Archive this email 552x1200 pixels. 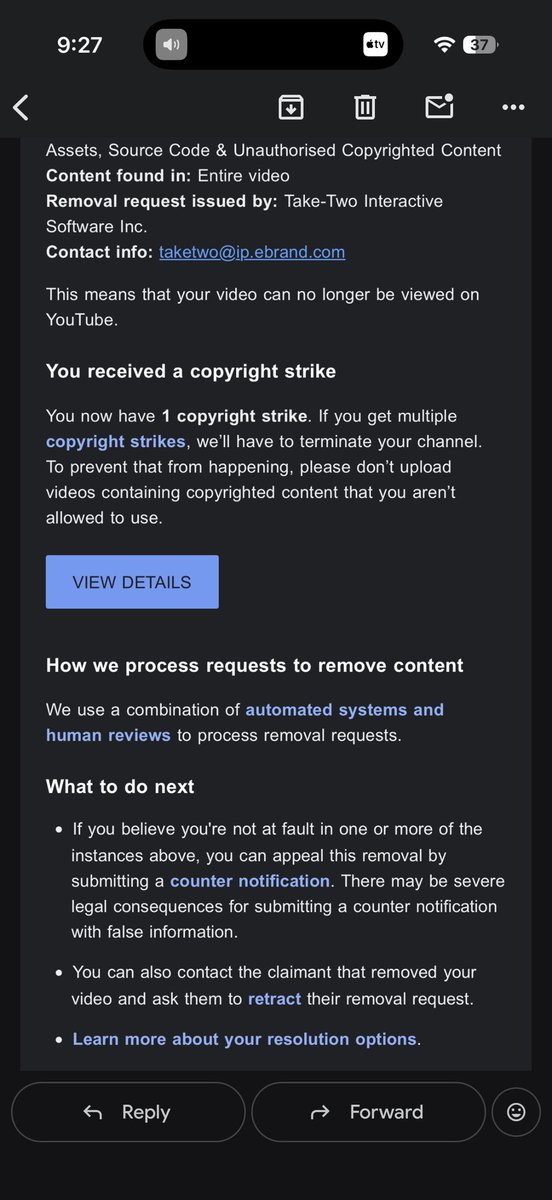tap(290, 106)
